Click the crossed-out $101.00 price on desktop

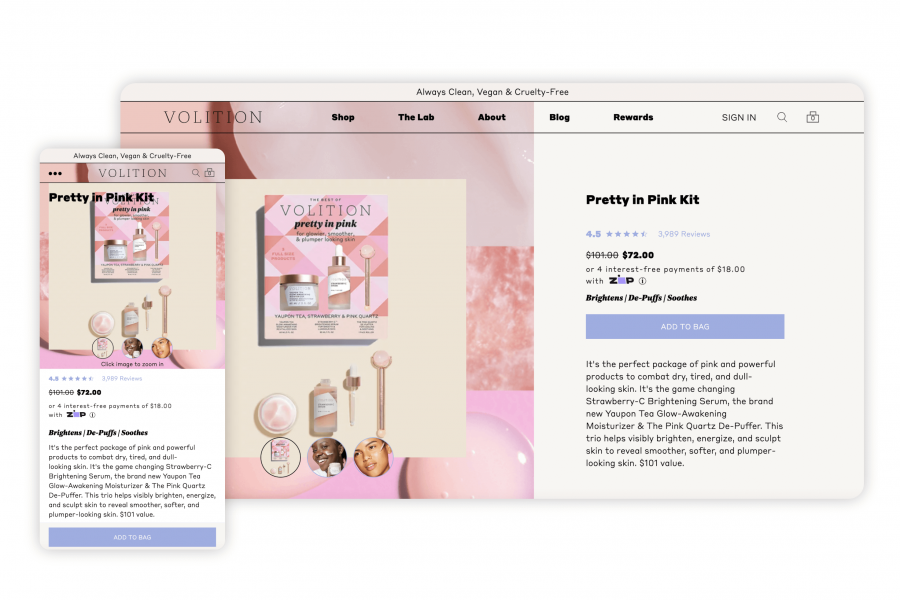[x=602, y=255]
